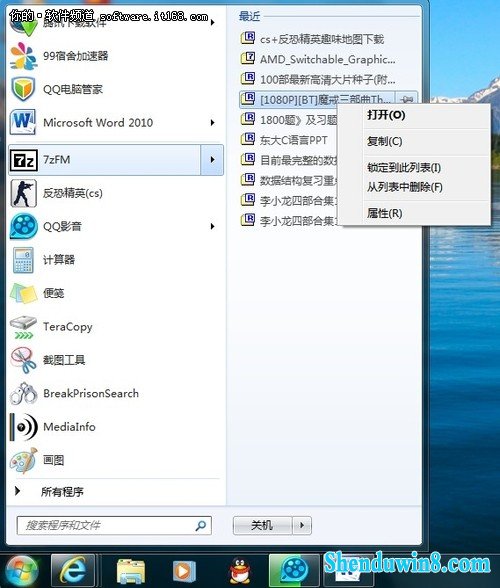Open QQ penguin icon on the taskbar

click(x=240, y=571)
